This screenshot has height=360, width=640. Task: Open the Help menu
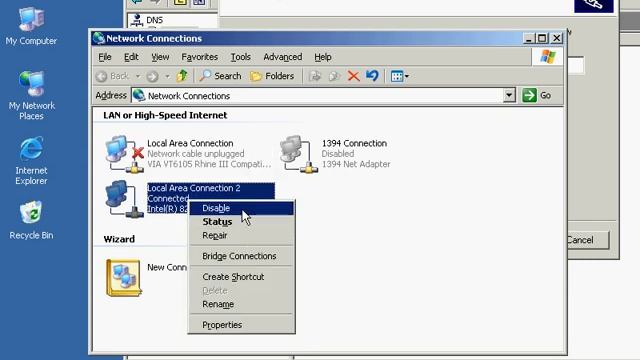click(x=322, y=57)
